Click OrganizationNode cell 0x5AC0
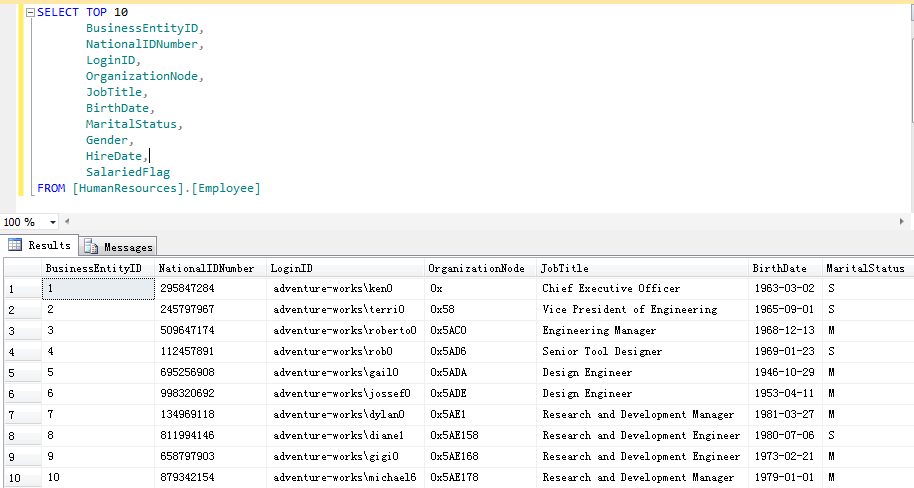The width and height of the screenshot is (914, 488). point(480,331)
